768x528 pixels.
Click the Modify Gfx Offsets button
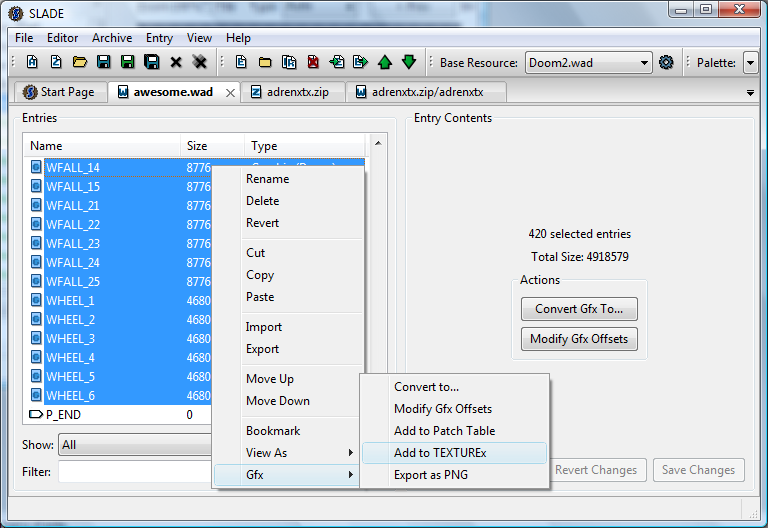pyautogui.click(x=579, y=339)
